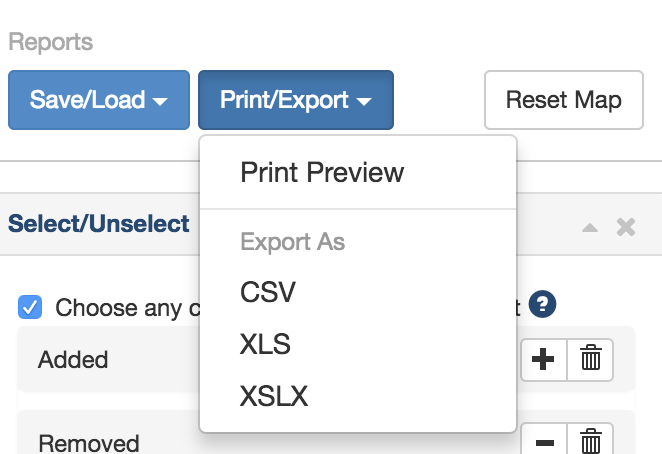Click the plus icon beside Added
This screenshot has height=454, width=662.
(x=544, y=360)
